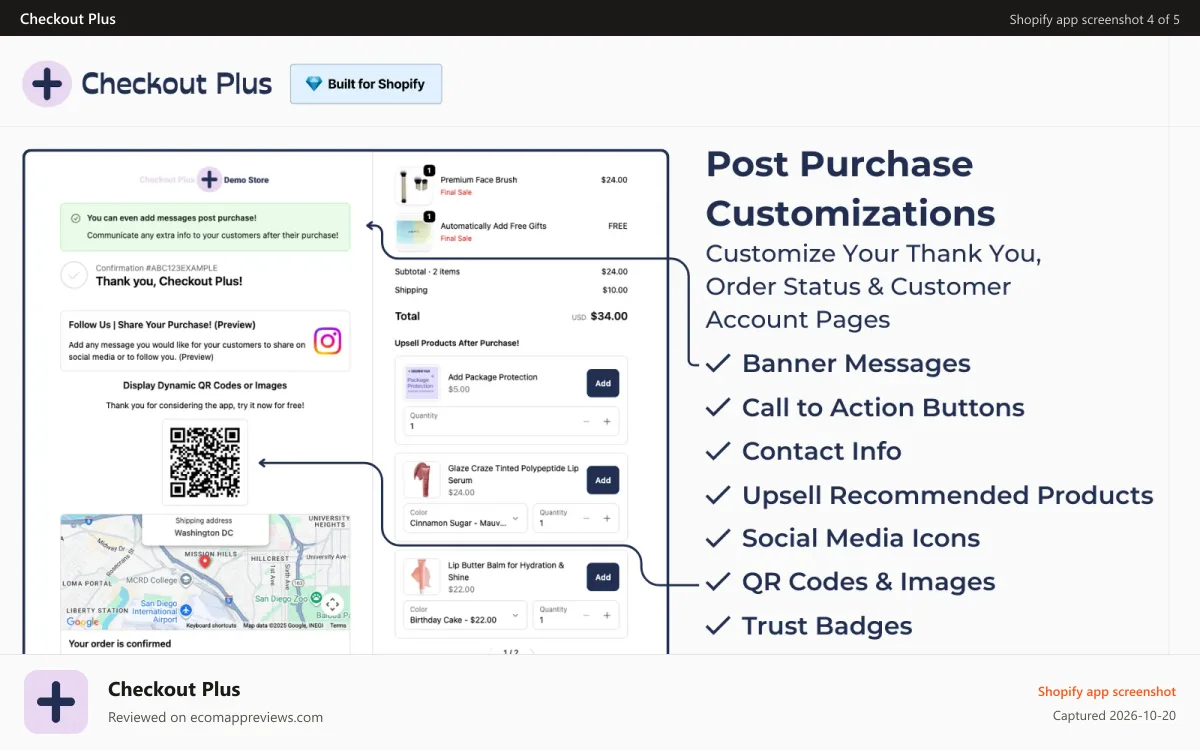Click the Premium Face Brush thumbnail
The height and width of the screenshot is (750, 1200).
[414, 185]
